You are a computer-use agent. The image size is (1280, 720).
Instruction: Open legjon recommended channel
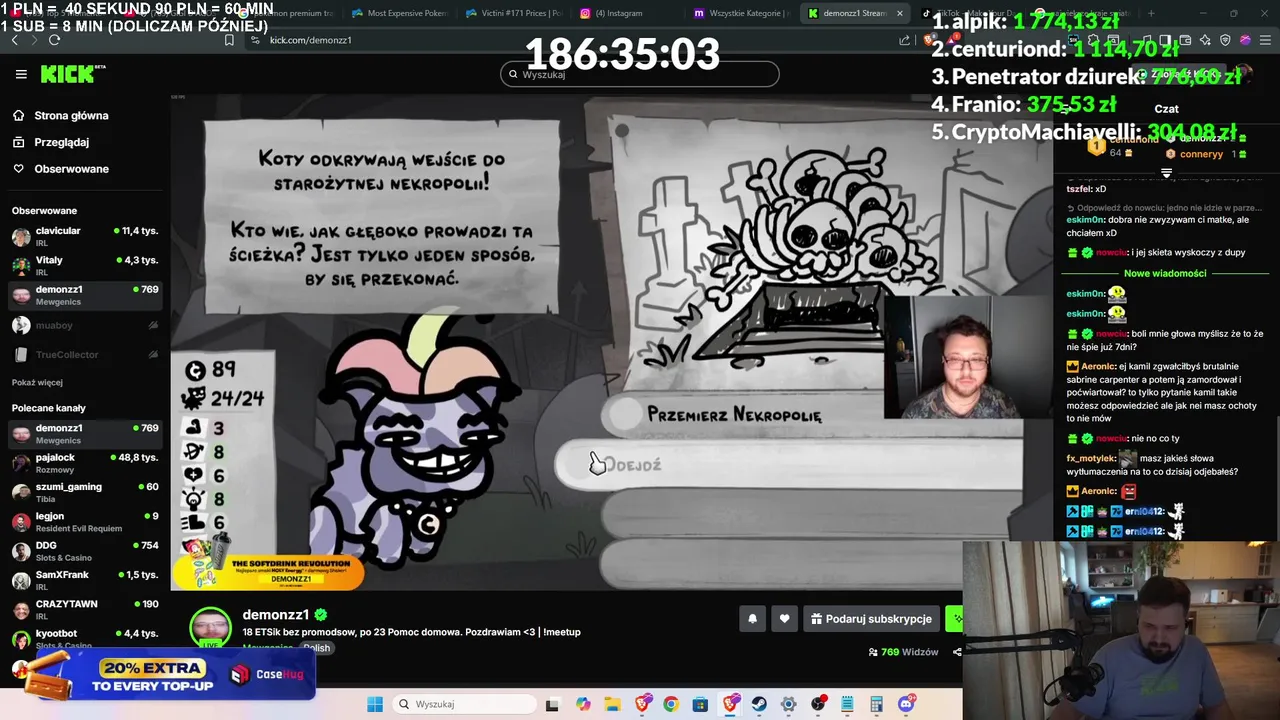(x=85, y=521)
